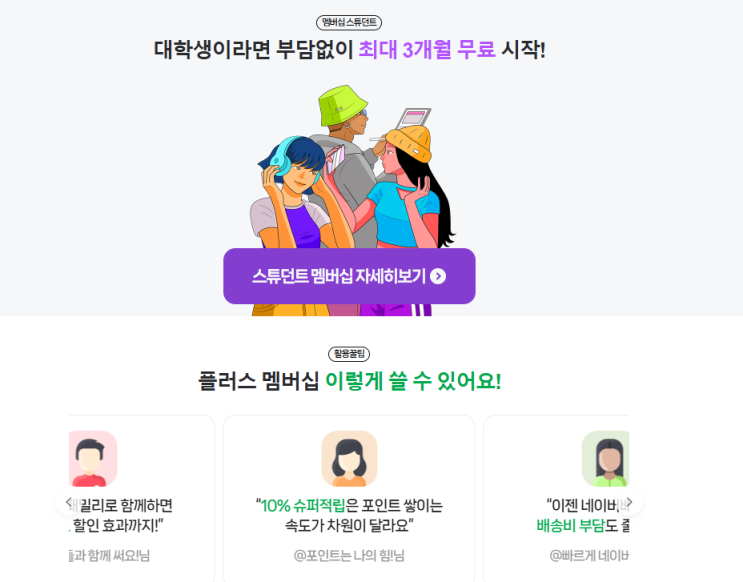The image size is (743, 582).
Task: Click the 10% 슈퍼적립 green highlighted text
Action: (x=303, y=506)
